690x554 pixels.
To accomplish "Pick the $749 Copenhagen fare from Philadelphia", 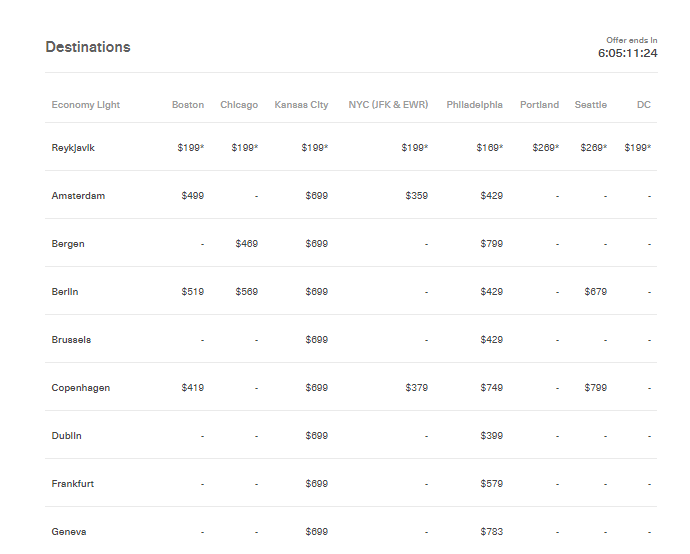I will (x=491, y=388).
